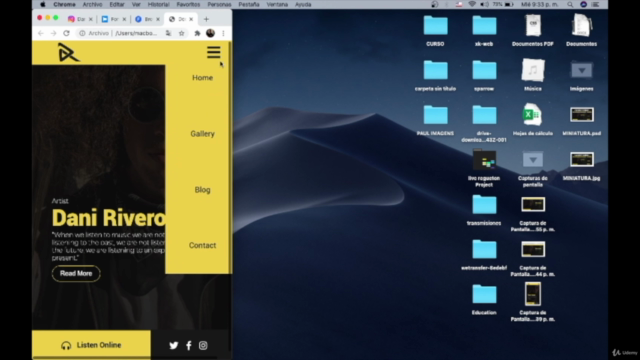Open the Archivo menu

tap(92, 4)
